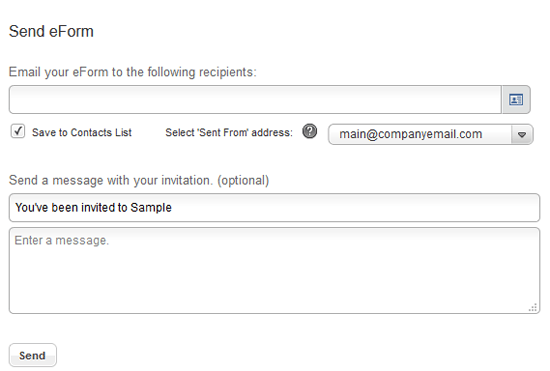The width and height of the screenshot is (550, 371).
Task: Click the '(optional)' text
Action: point(243,181)
